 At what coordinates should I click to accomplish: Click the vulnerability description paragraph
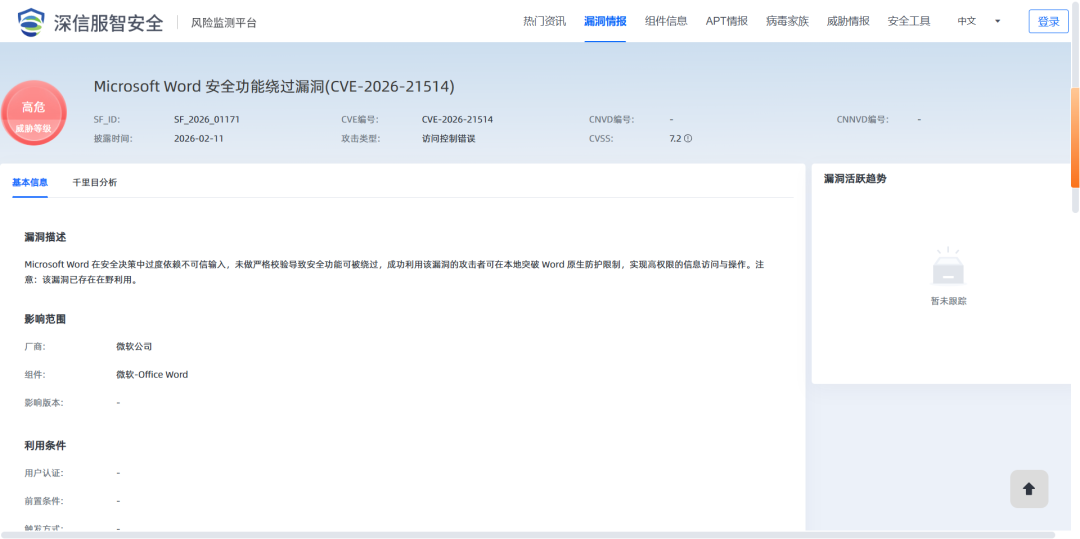(394, 272)
